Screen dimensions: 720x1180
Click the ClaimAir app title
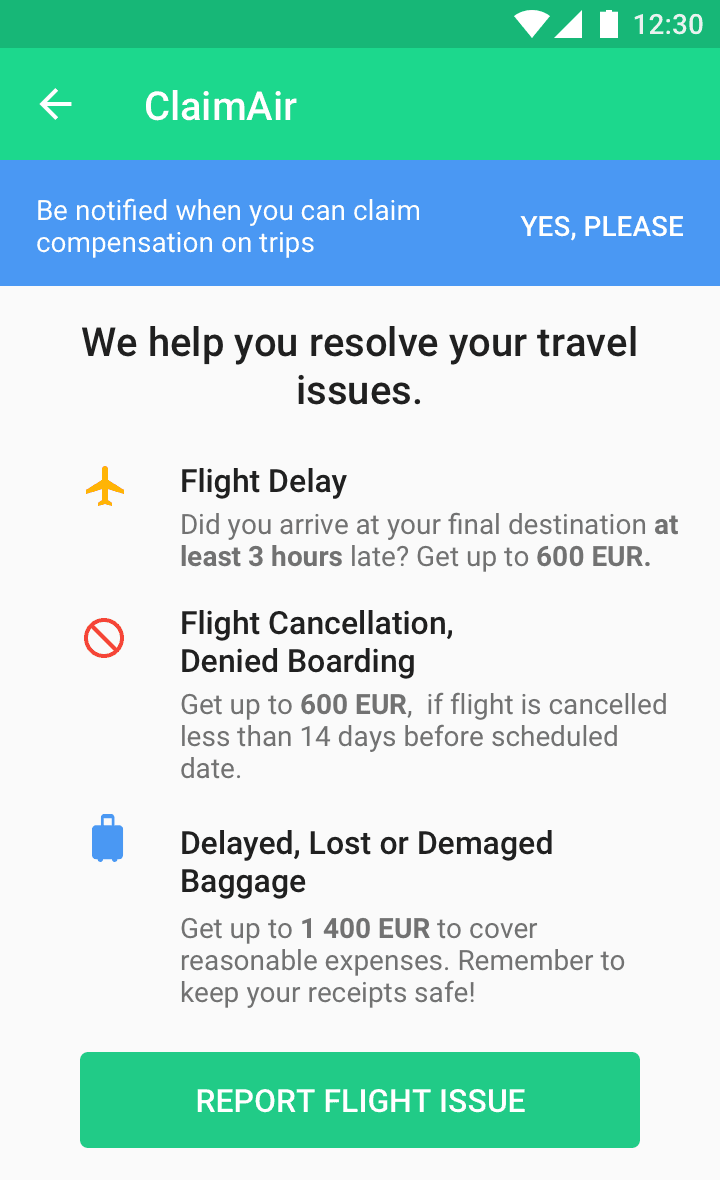coord(220,106)
